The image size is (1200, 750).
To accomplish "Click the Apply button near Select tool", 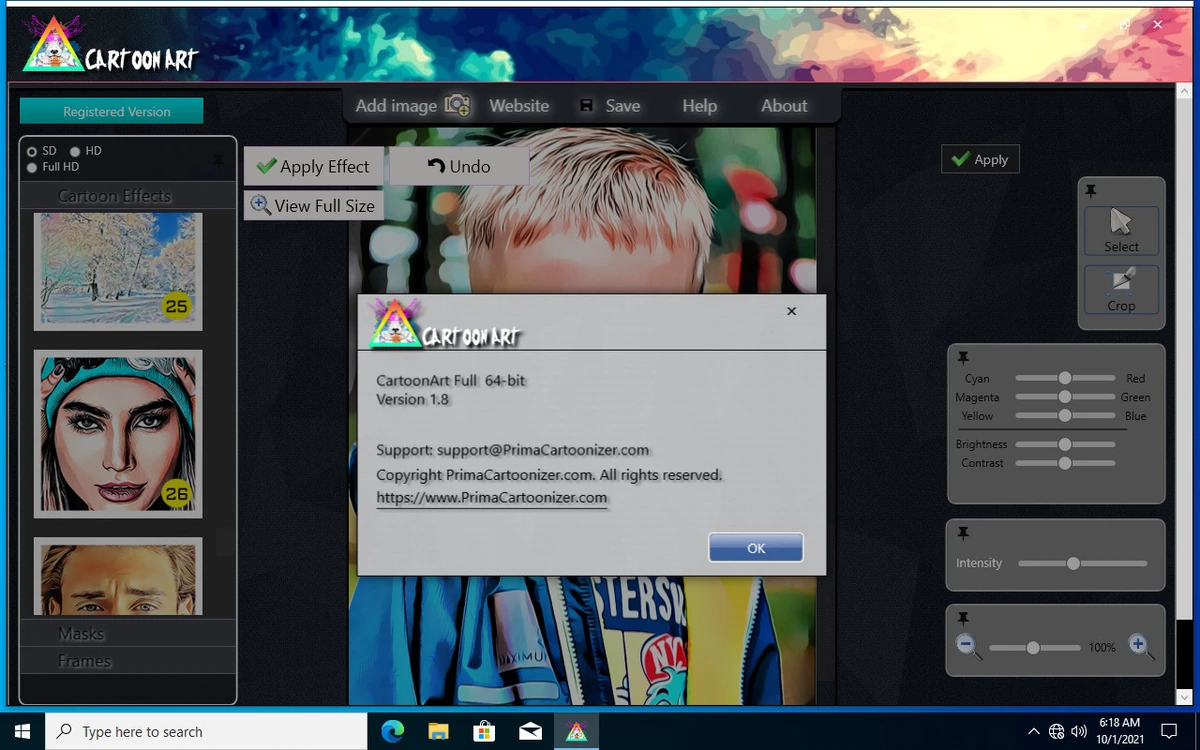I will click(980, 159).
